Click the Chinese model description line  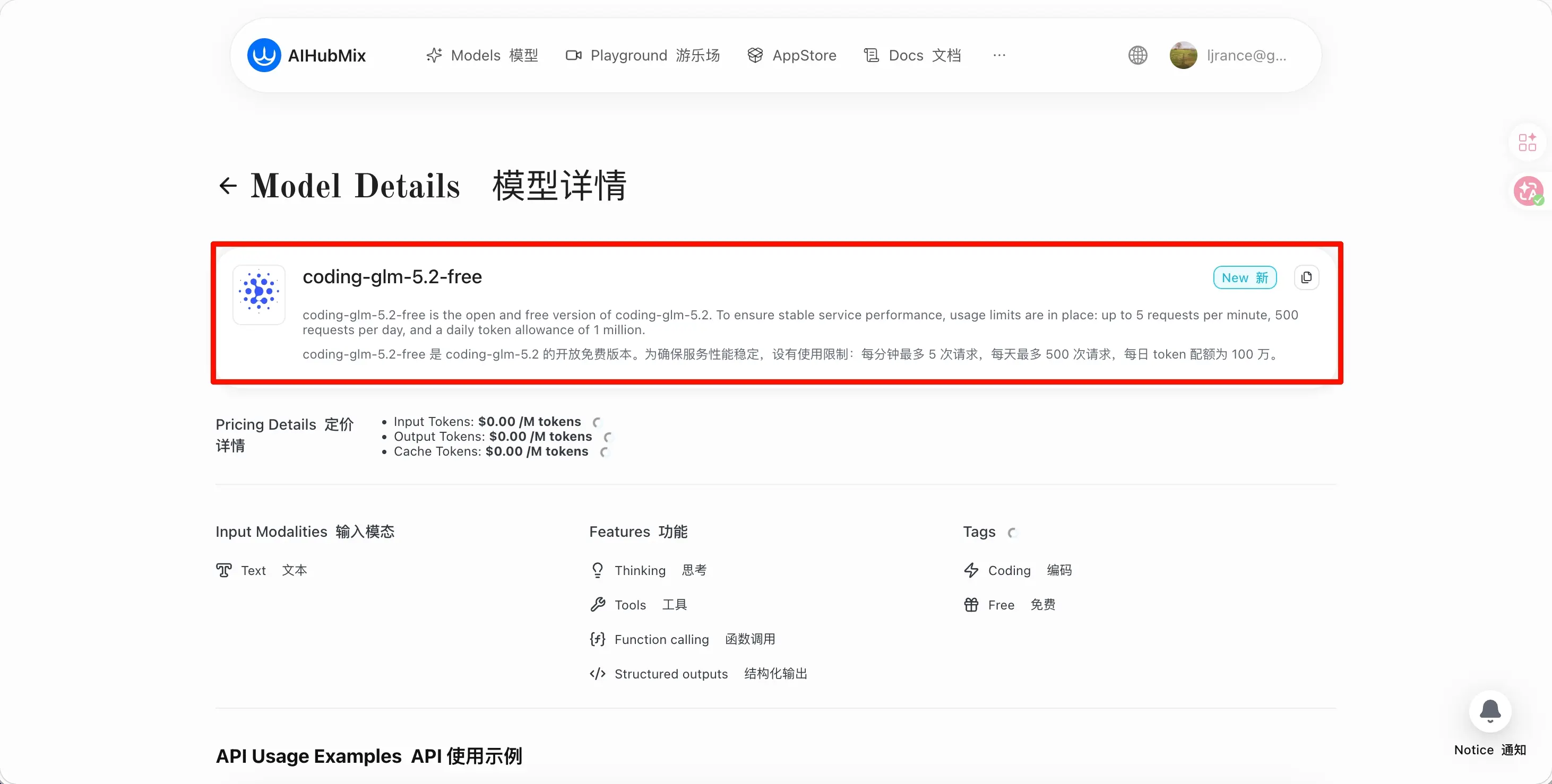pyautogui.click(x=790, y=354)
